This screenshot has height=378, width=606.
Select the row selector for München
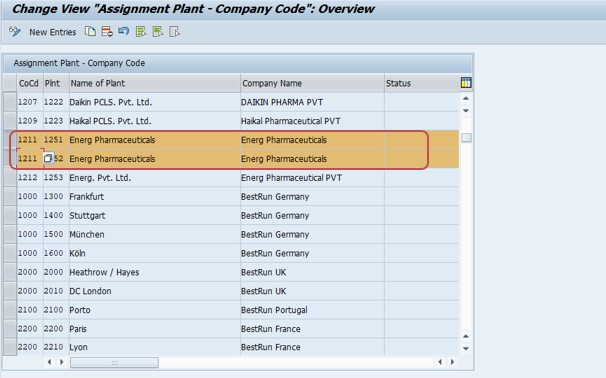coord(10,235)
